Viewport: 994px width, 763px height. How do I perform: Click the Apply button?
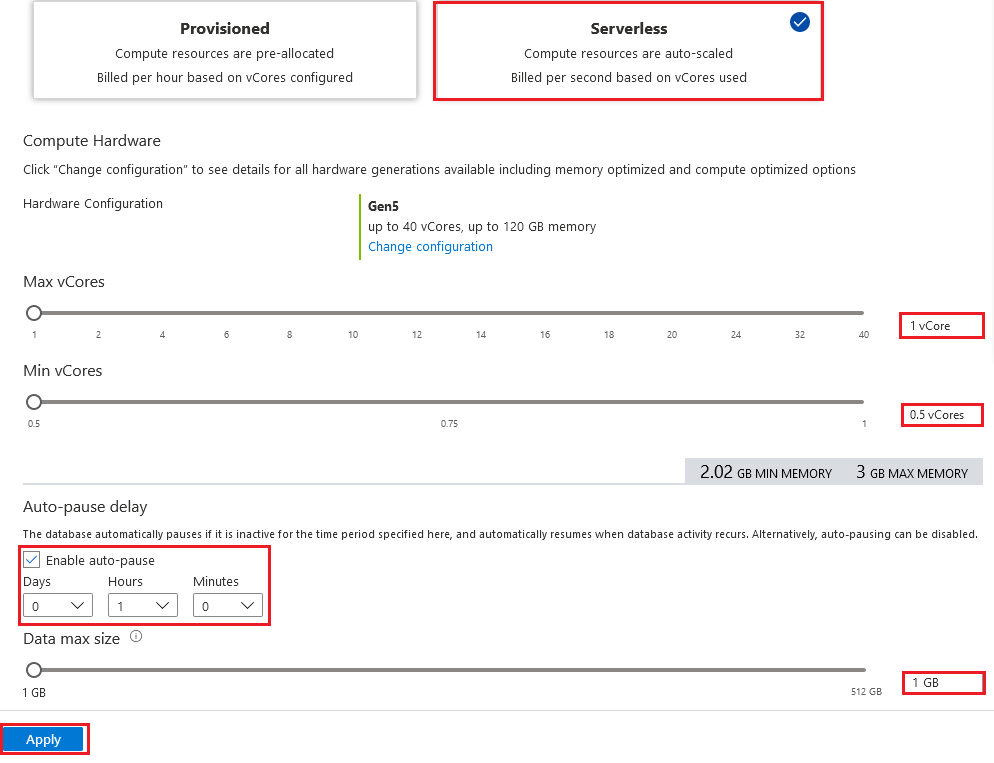pyautogui.click(x=44, y=740)
